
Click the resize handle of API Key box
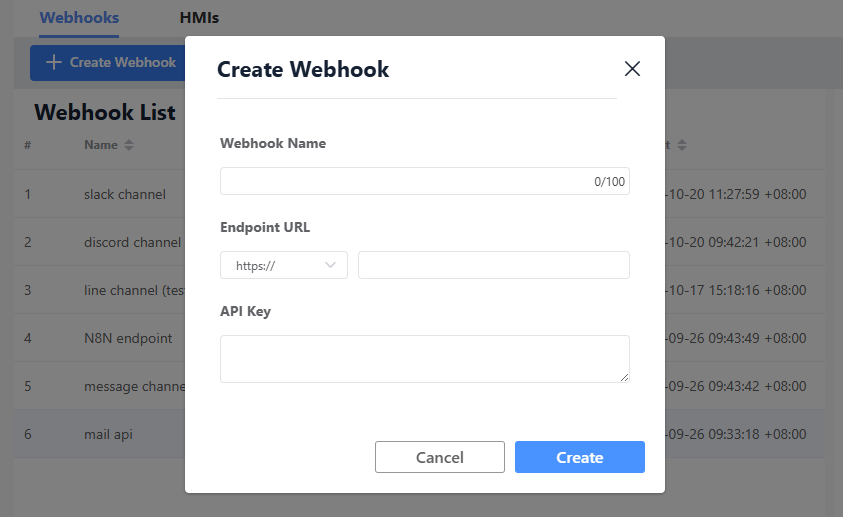click(625, 377)
